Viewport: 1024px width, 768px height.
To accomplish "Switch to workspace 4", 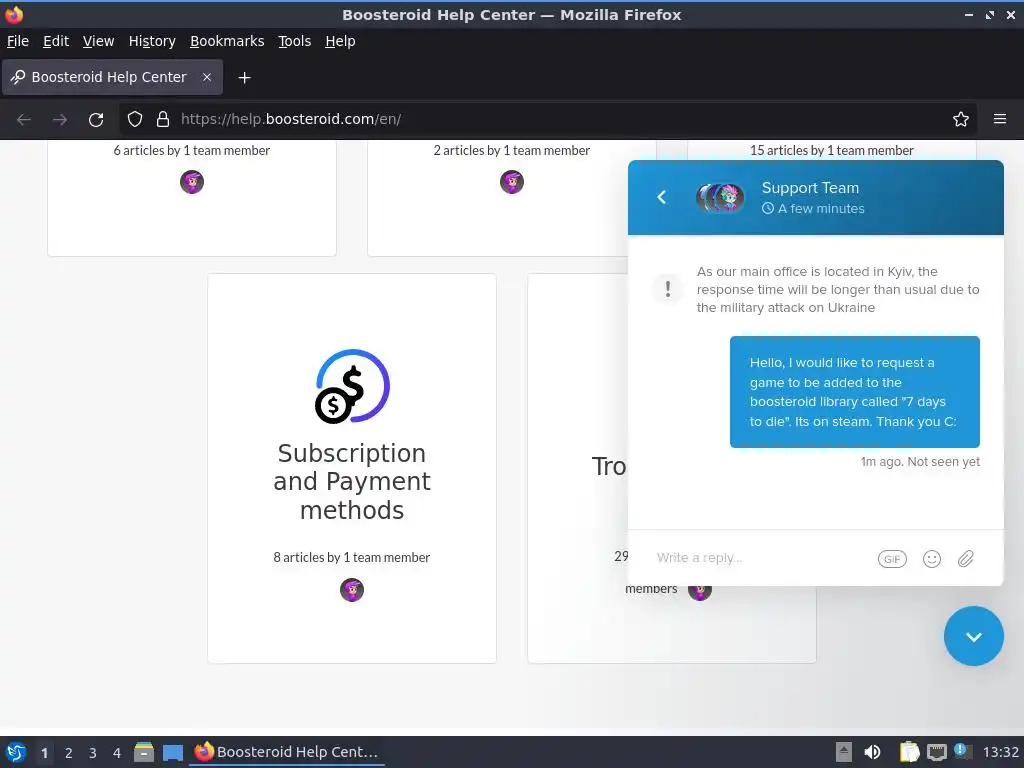I will click(x=117, y=753).
